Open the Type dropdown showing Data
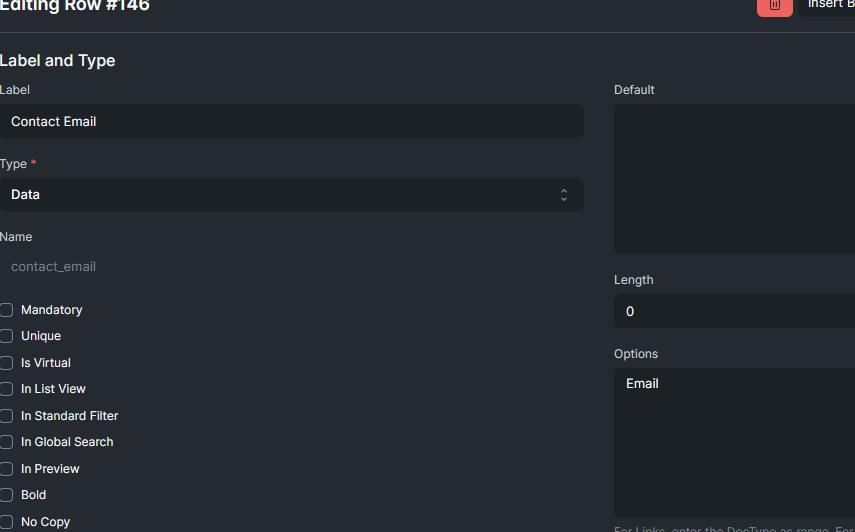 [292, 195]
